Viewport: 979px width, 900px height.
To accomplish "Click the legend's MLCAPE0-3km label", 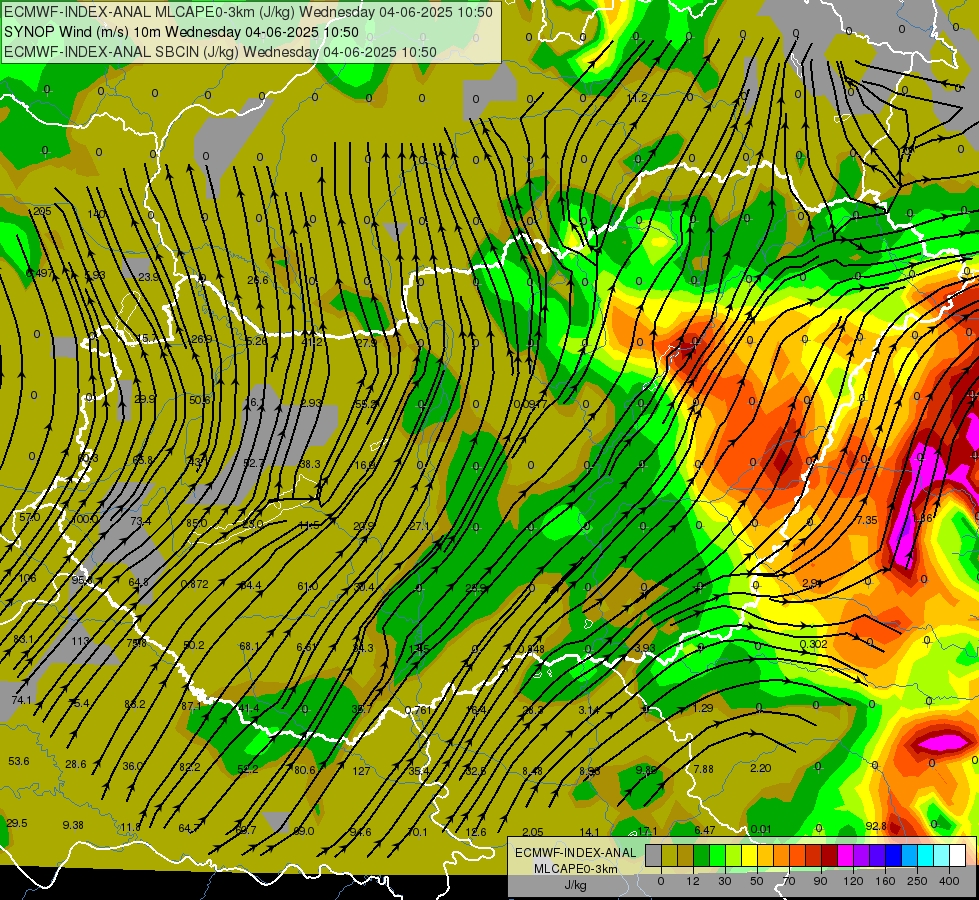I will click(575, 869).
